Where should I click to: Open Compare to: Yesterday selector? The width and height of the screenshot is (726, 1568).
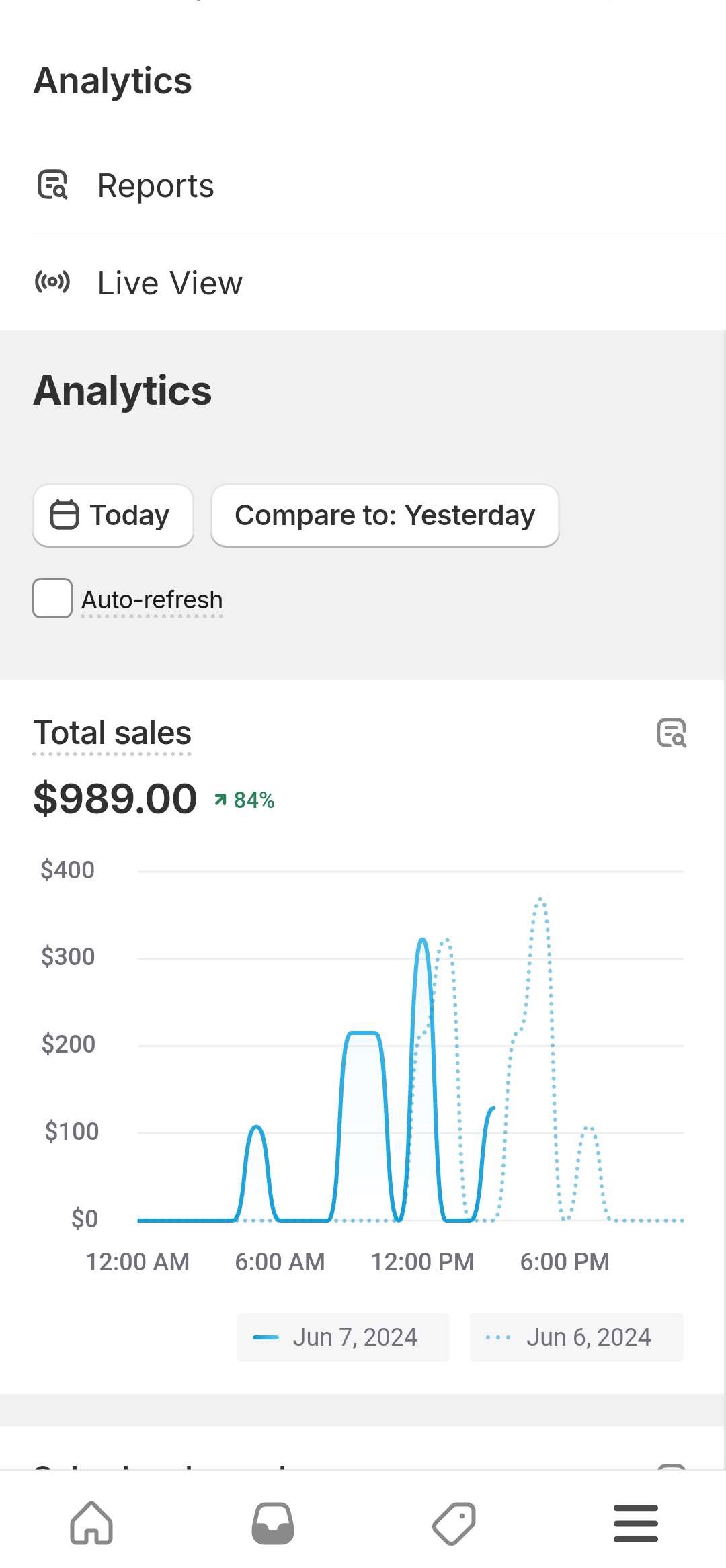tap(385, 515)
